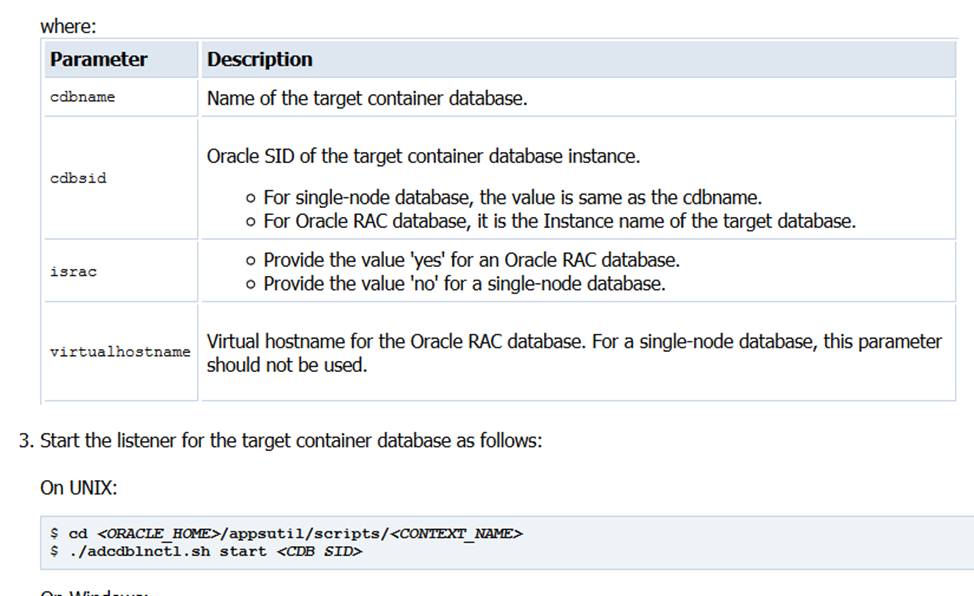The width and height of the screenshot is (974, 596).
Task: Click the bullet about value 'no'
Action: tap(464, 284)
